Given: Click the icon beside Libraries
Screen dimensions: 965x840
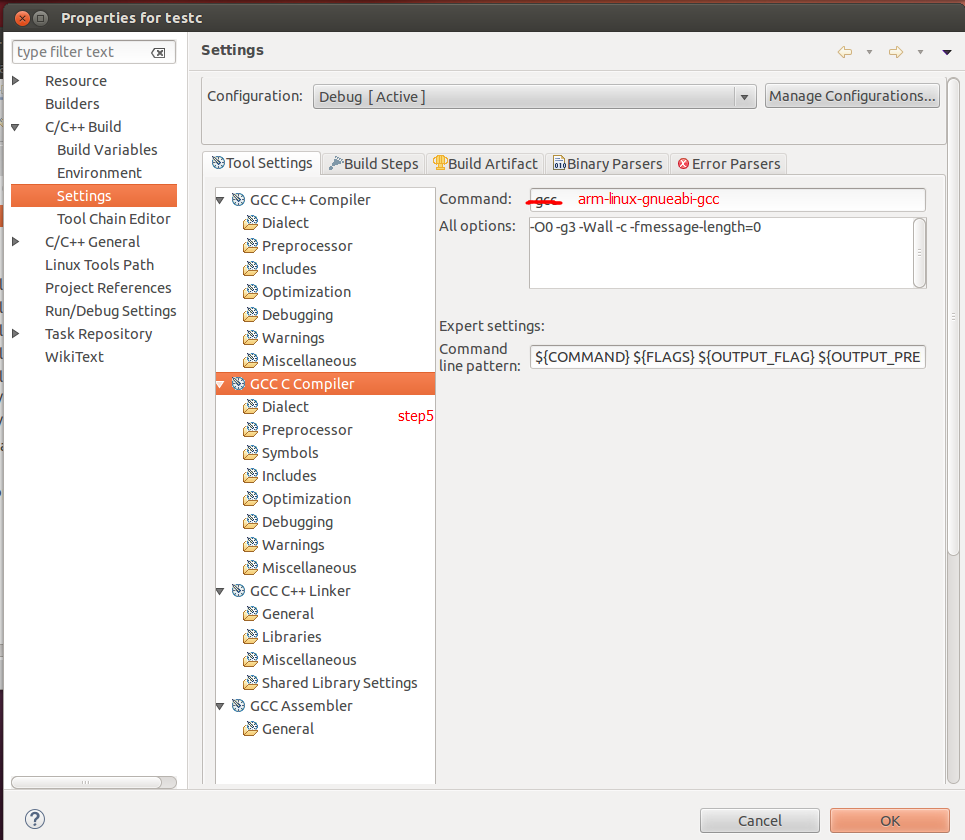Looking at the screenshot, I should click(x=250, y=637).
